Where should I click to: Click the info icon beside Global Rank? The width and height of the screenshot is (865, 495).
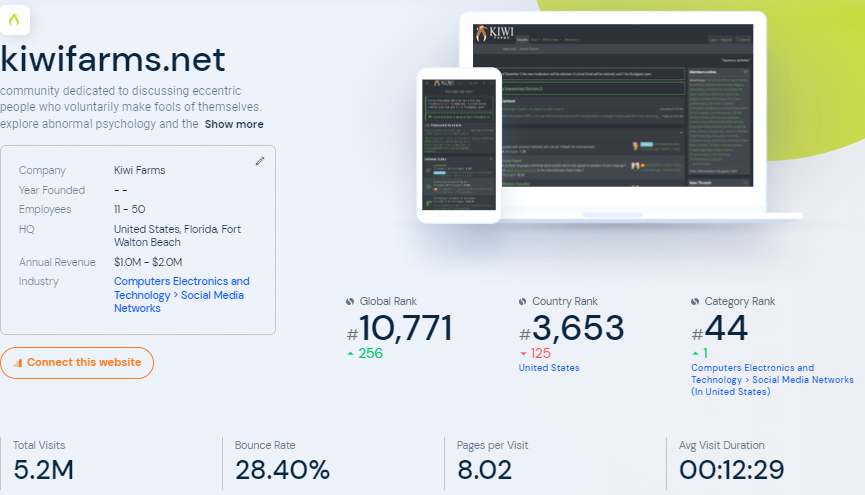pyautogui.click(x=350, y=301)
